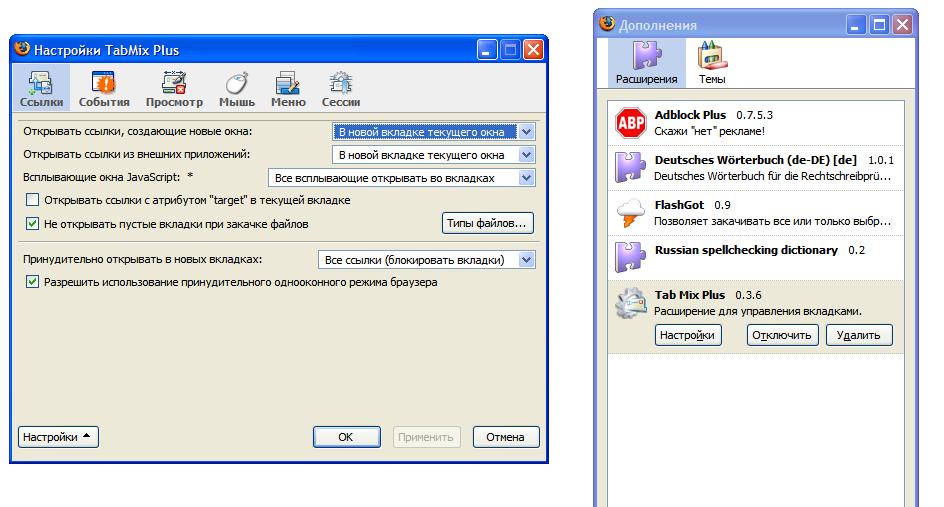Uncheck 'Не открывать пустые вкладки при закачке файлов'
This screenshot has height=507, width=944.
[x=33, y=224]
